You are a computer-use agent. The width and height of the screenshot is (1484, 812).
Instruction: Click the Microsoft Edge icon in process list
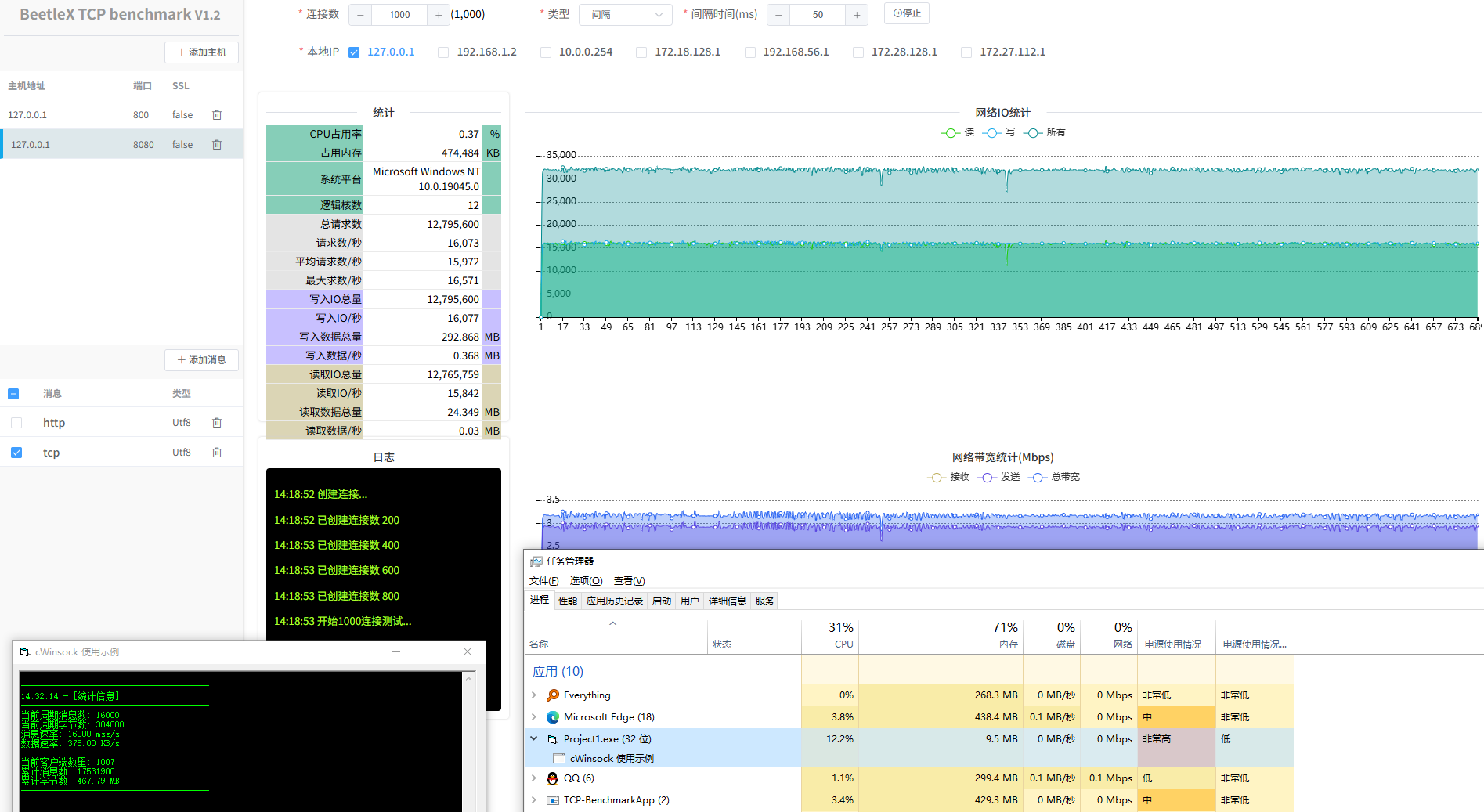tap(553, 717)
